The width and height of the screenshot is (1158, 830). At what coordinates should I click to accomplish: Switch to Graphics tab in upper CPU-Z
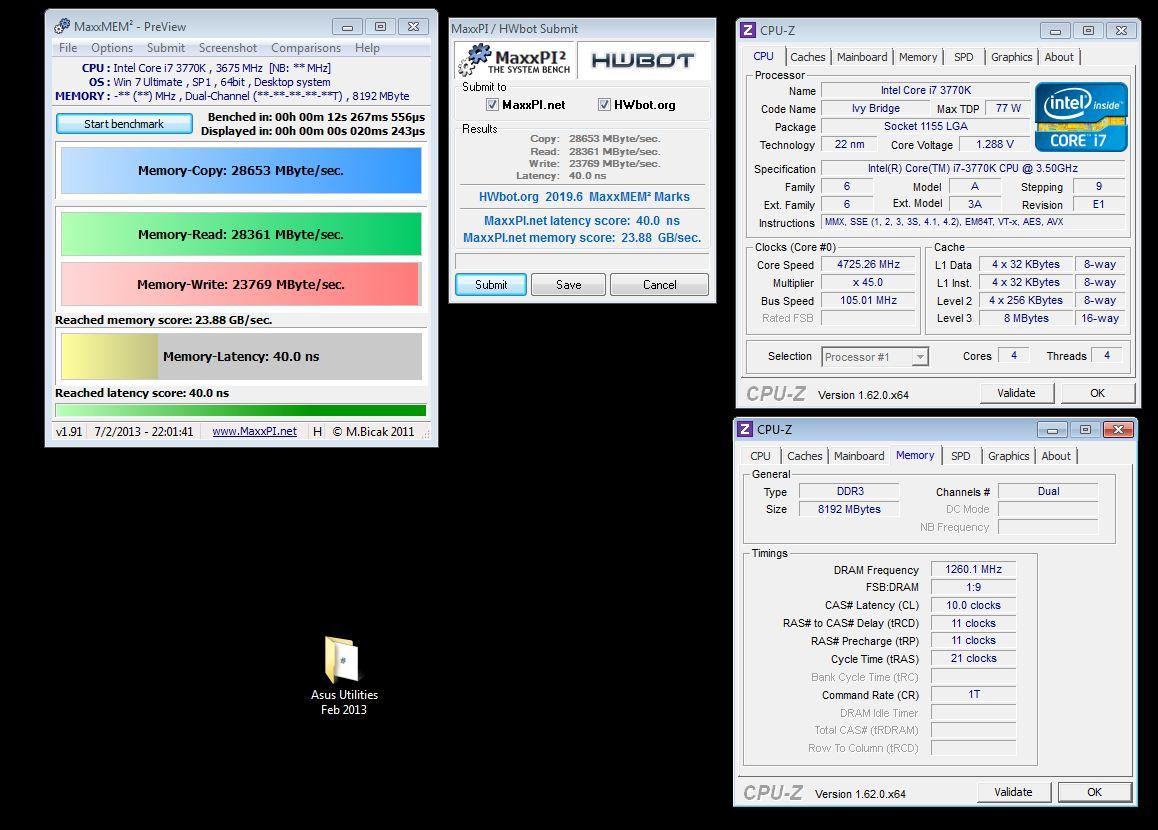click(x=1011, y=57)
